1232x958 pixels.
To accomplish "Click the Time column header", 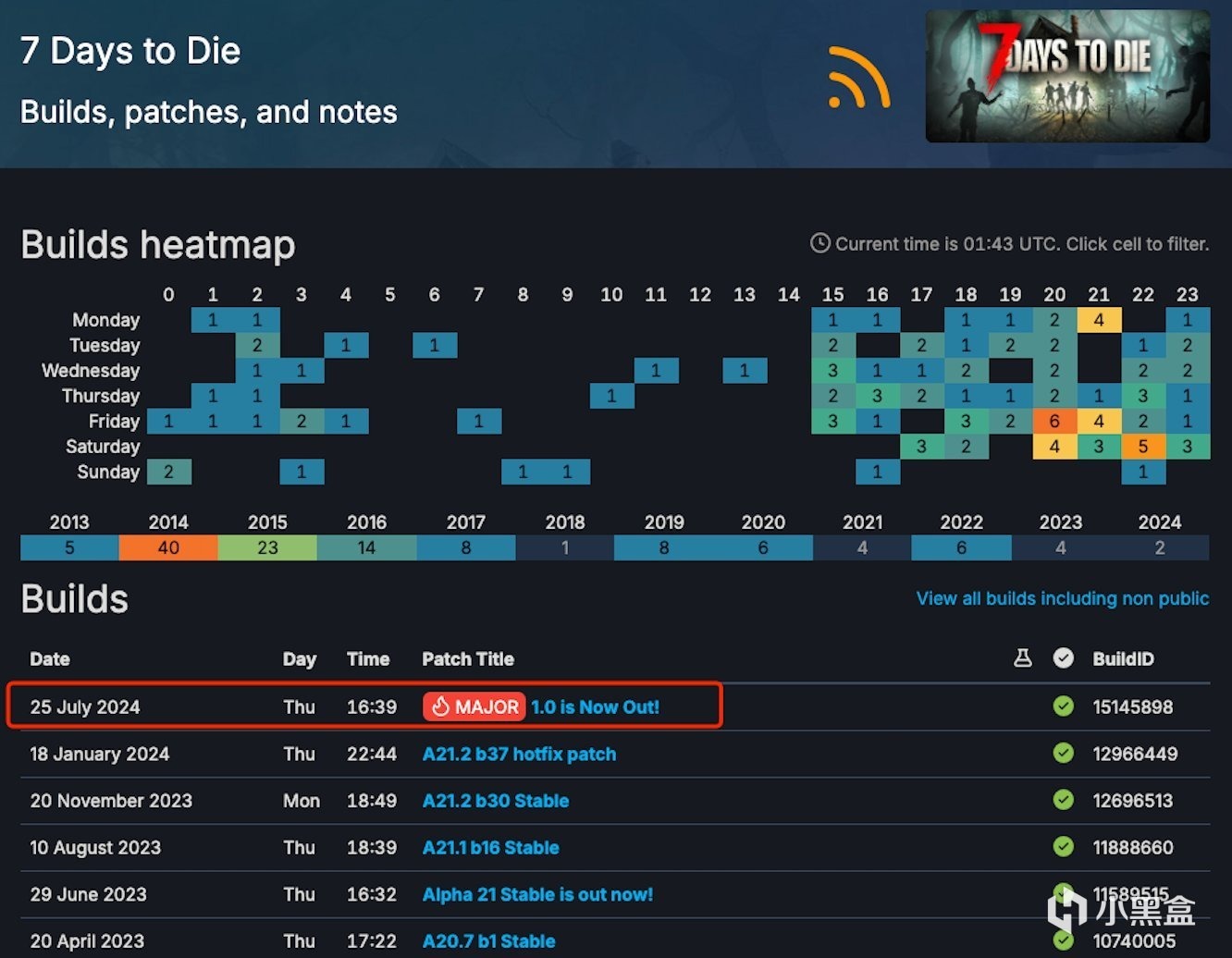I will point(368,659).
